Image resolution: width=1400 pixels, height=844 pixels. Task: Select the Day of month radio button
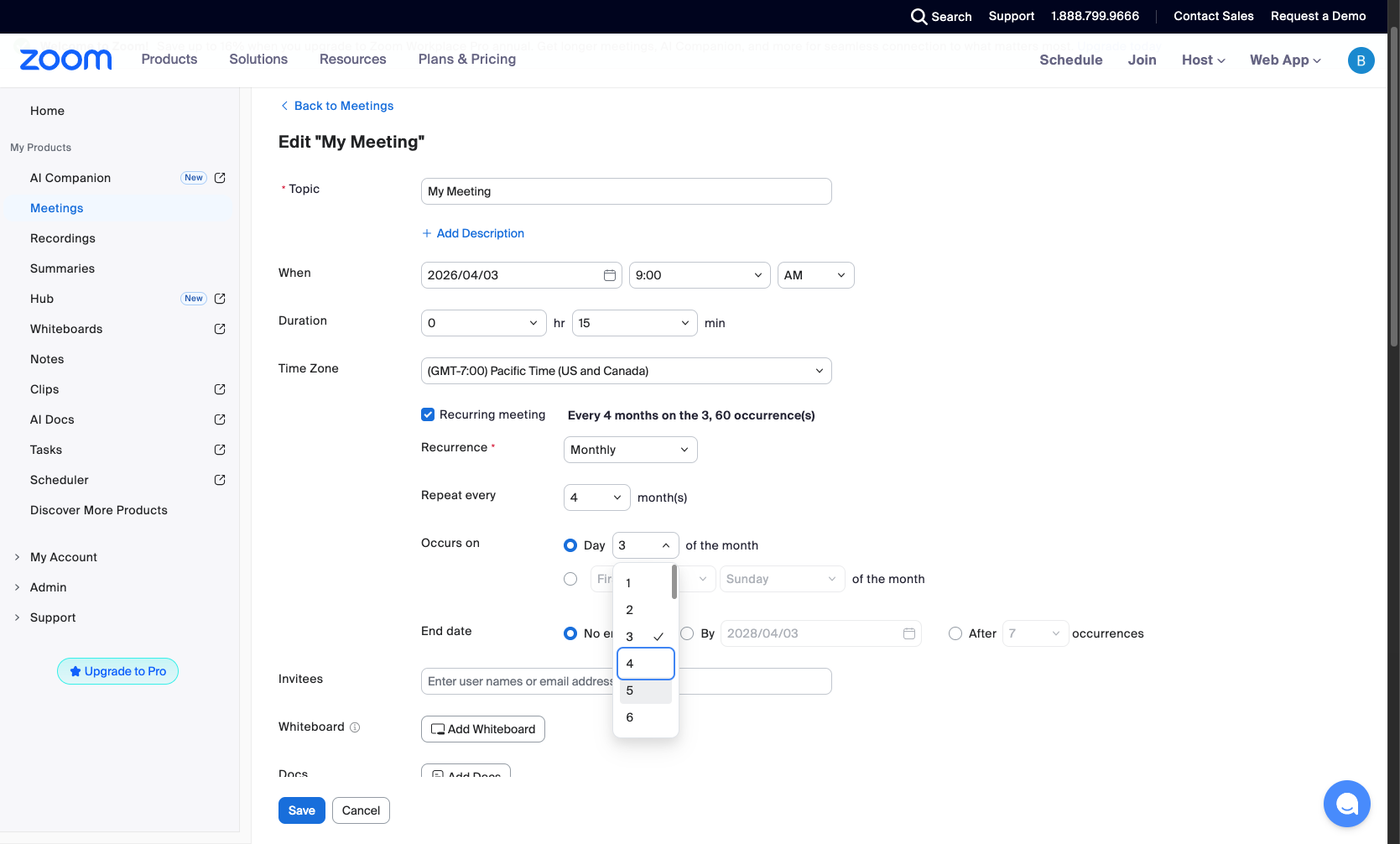(570, 545)
